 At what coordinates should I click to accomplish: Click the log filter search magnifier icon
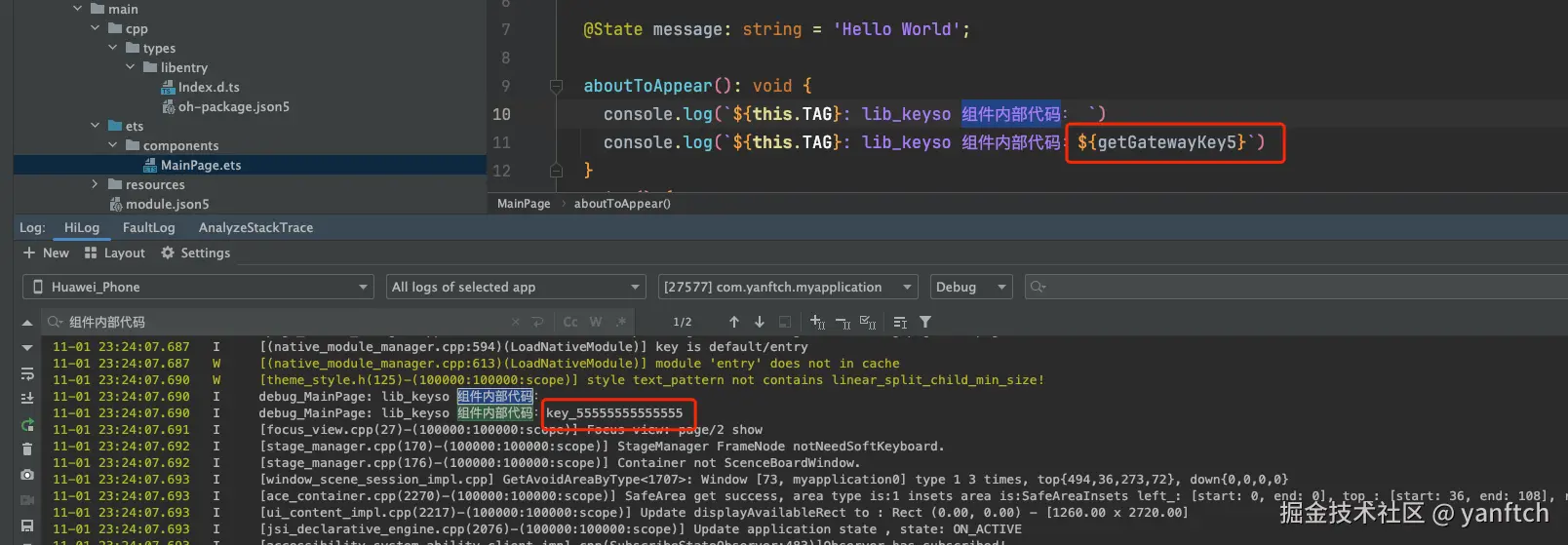[1038, 287]
